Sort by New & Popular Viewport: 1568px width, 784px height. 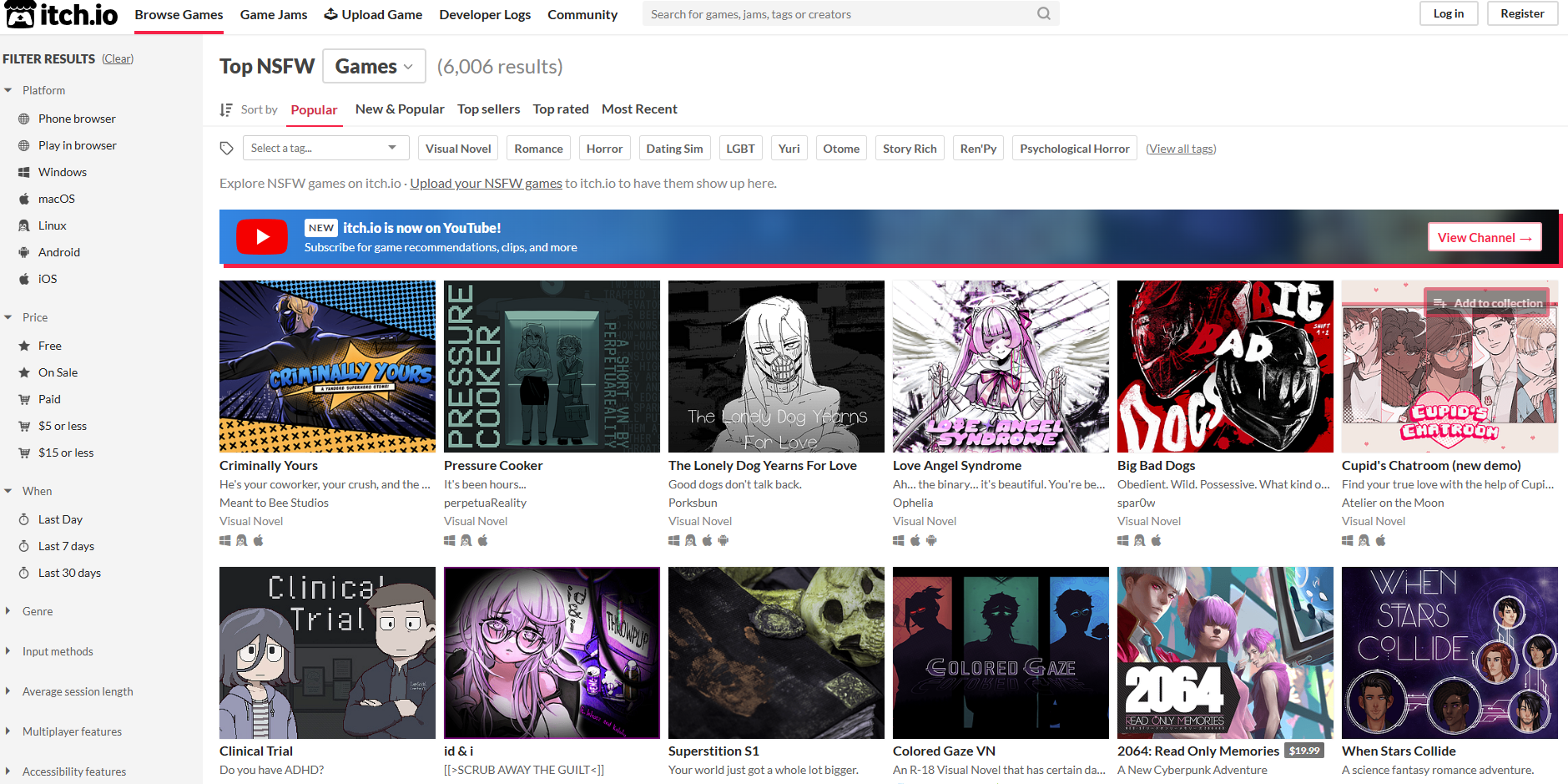tap(400, 109)
